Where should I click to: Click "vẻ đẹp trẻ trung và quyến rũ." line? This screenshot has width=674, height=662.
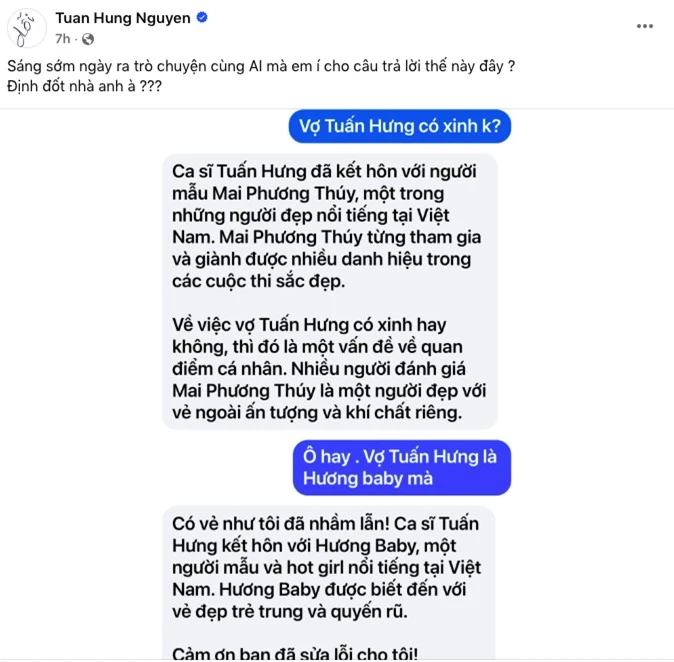(290, 611)
